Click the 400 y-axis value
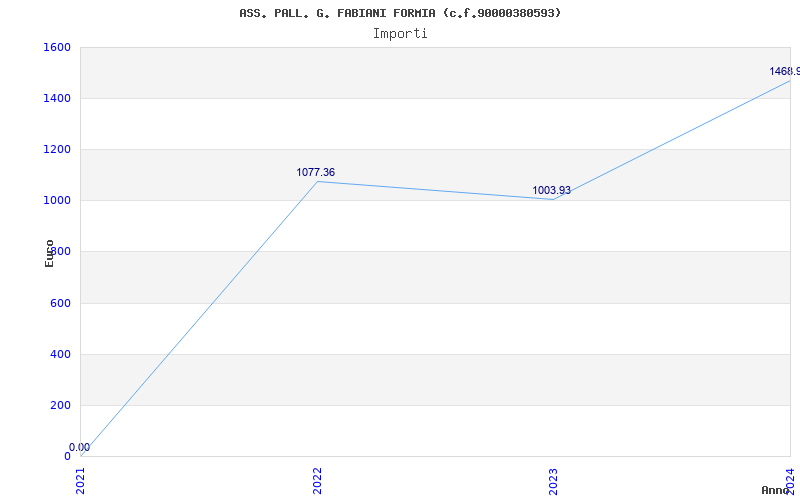This screenshot has height=500, width=800. [x=60, y=354]
